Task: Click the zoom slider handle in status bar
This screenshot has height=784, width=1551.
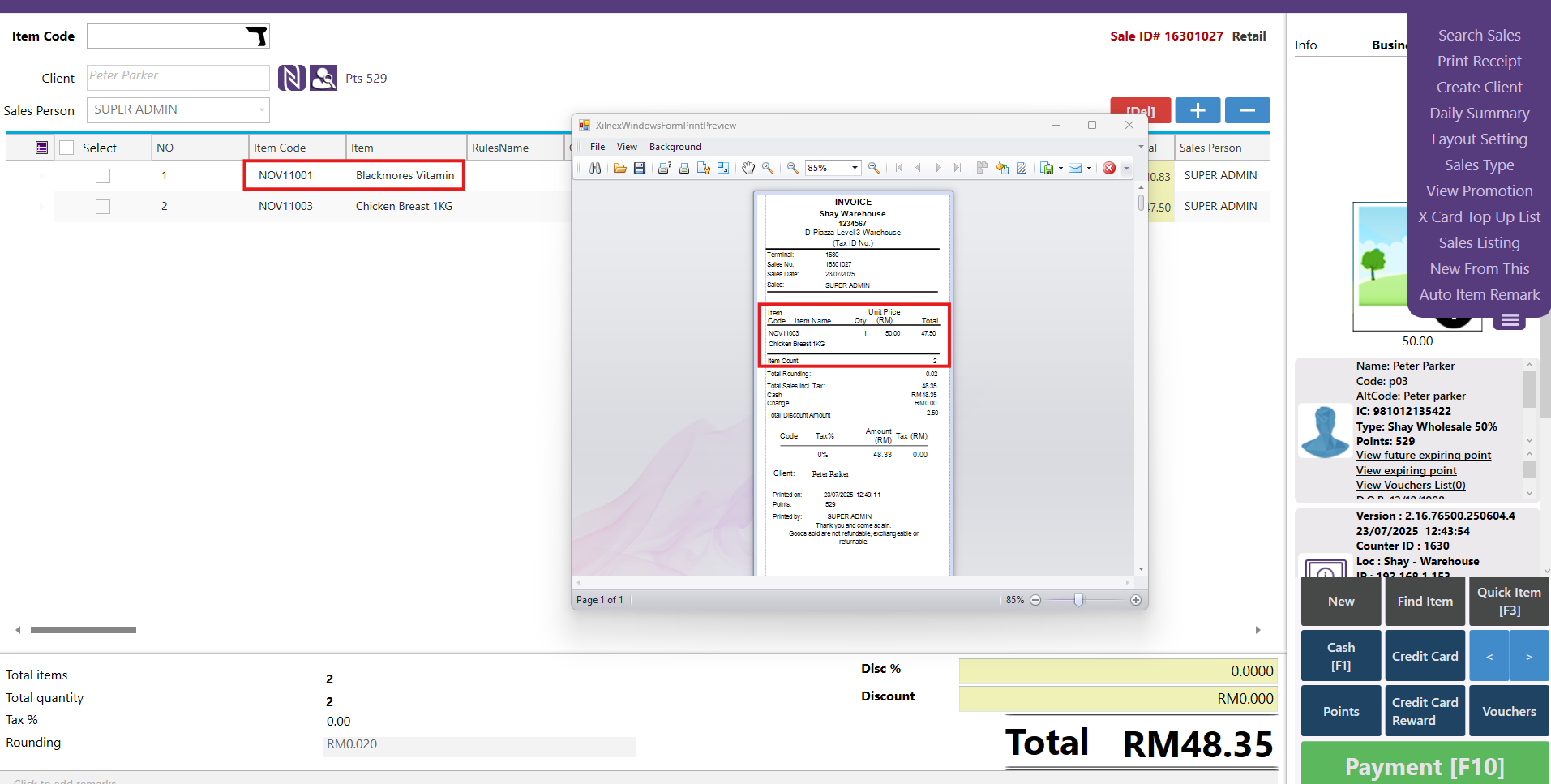Action: (x=1078, y=600)
